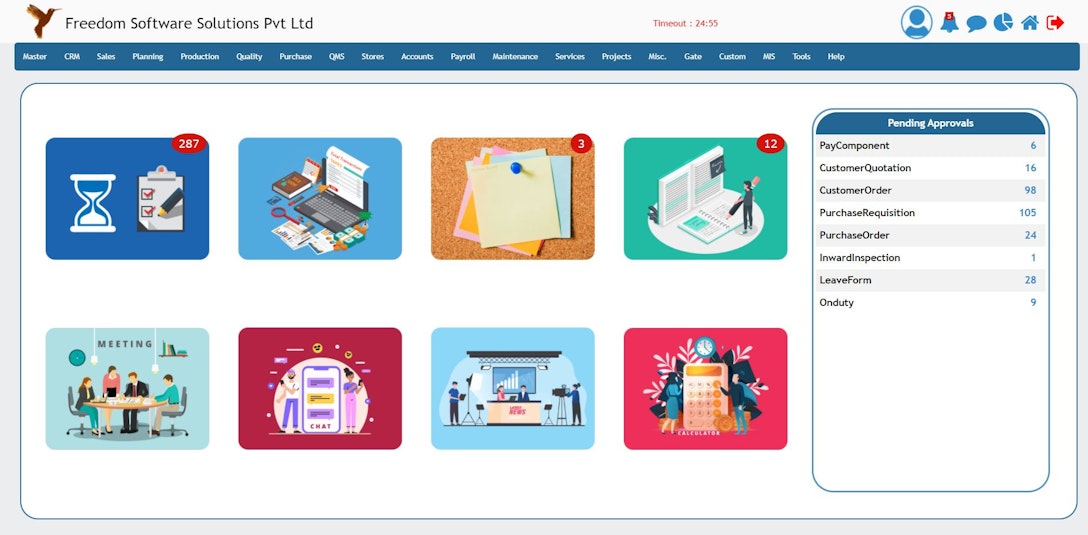Click the notification bell icon
Viewport: 1088px width, 535px height.
point(949,22)
